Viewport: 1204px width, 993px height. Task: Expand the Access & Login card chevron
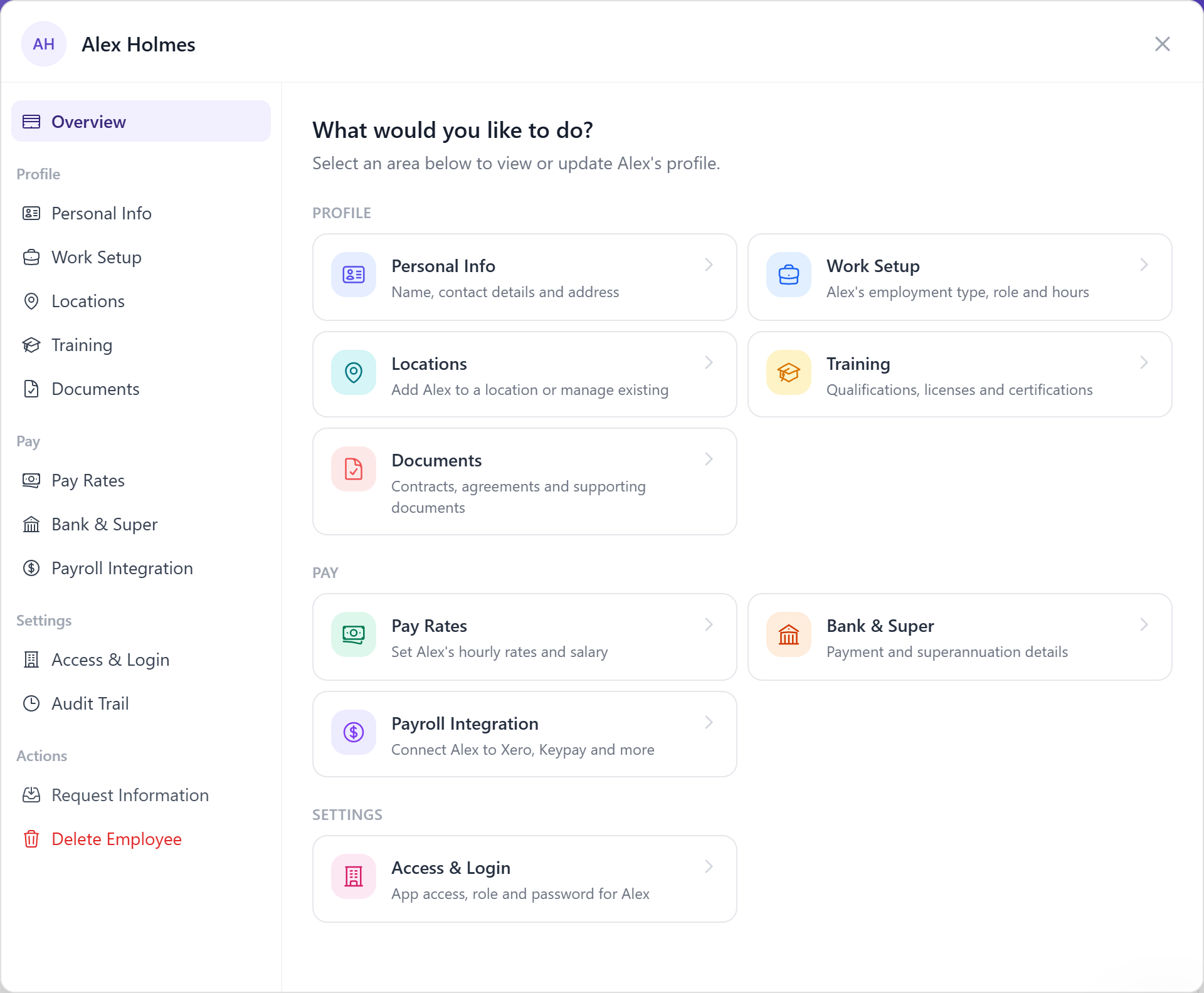tap(709, 867)
